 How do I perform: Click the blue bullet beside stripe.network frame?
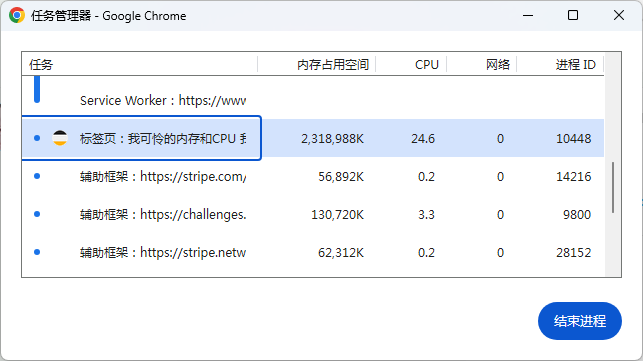coord(37,252)
